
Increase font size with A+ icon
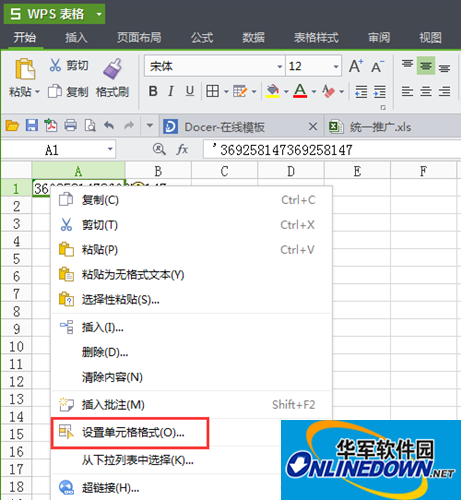[356, 66]
